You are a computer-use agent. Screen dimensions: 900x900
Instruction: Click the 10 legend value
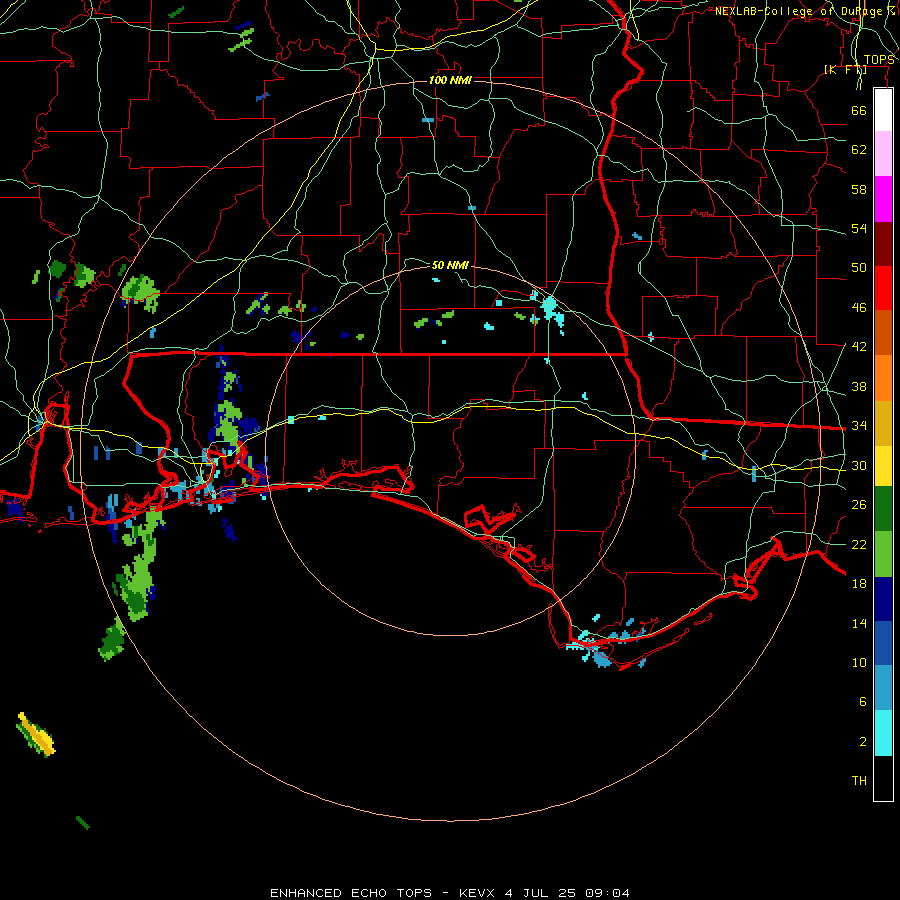[859, 662]
